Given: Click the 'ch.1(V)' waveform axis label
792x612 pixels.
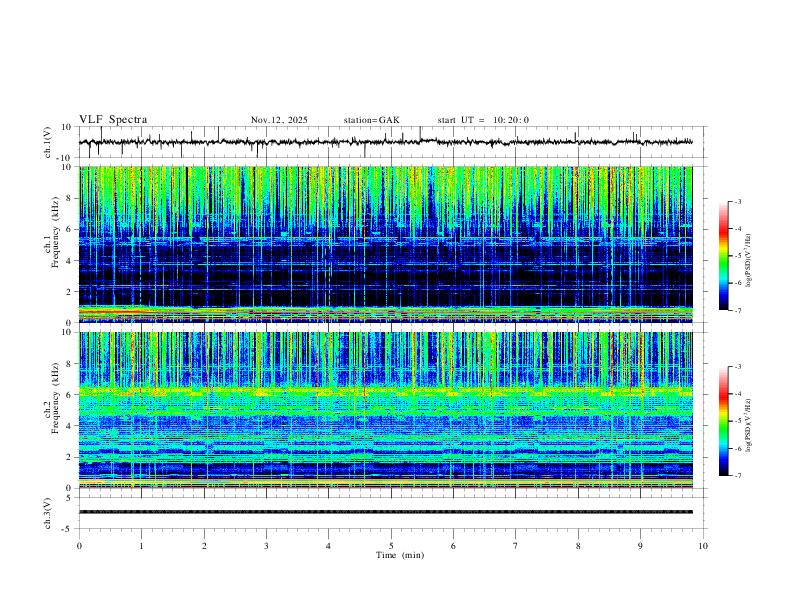Looking at the screenshot, I should tap(48, 142).
